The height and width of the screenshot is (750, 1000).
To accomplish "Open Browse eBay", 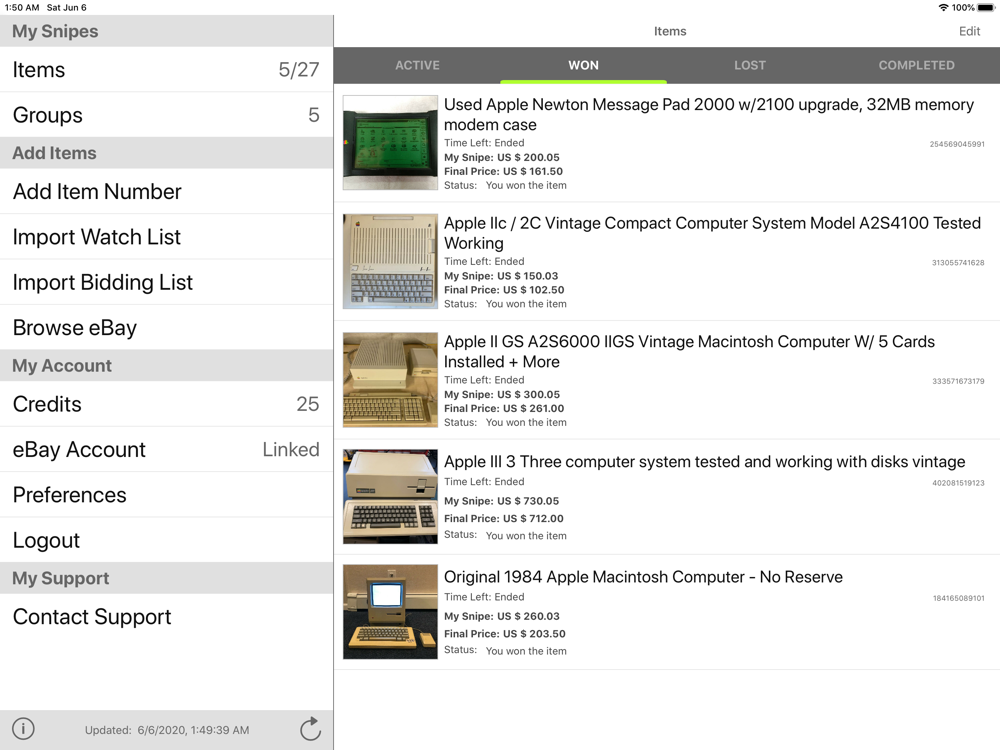I will click(166, 327).
